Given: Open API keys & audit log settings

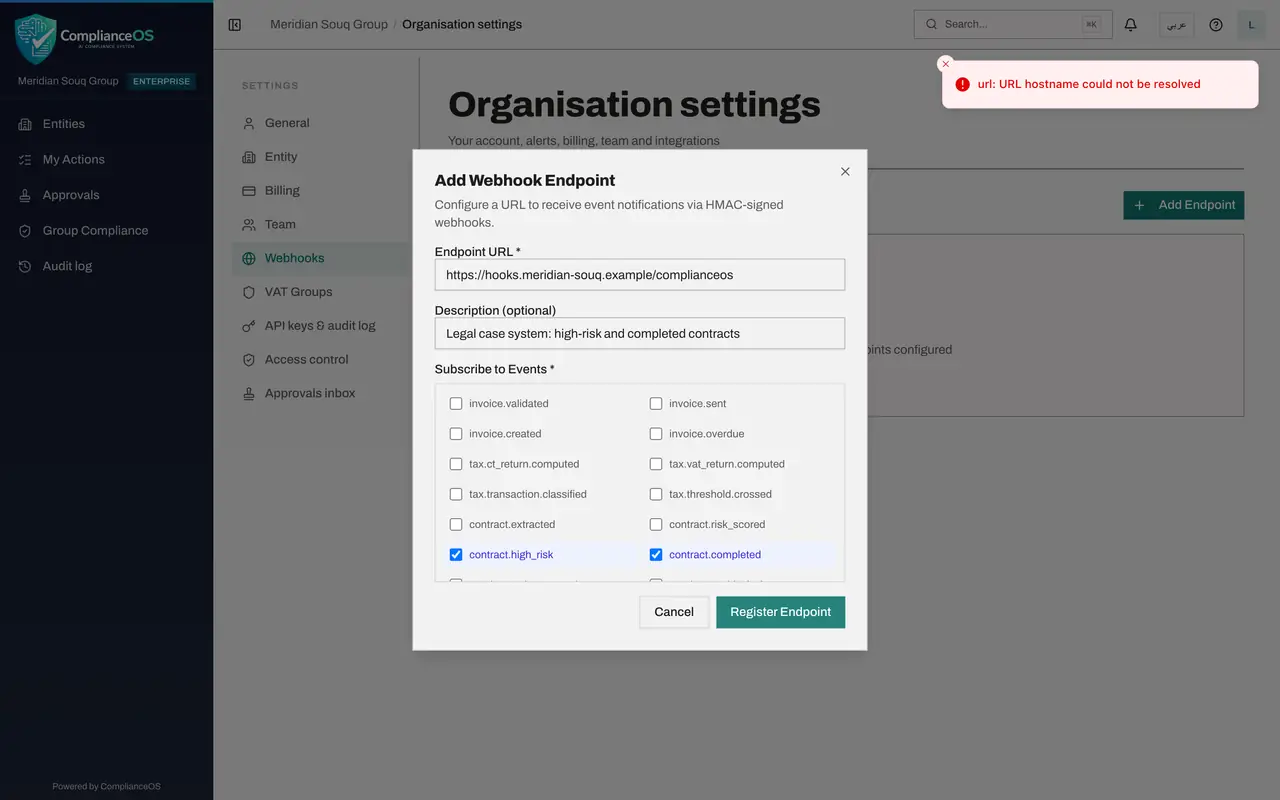Looking at the screenshot, I should [321, 326].
